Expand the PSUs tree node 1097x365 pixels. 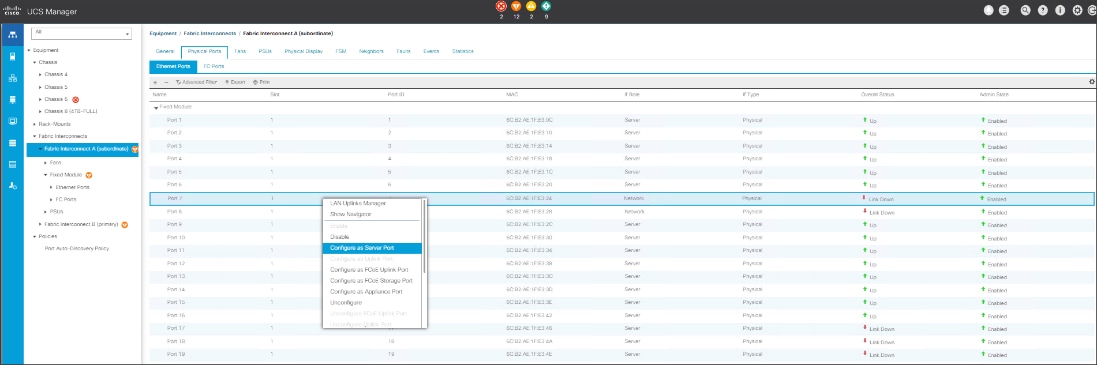pos(45,211)
